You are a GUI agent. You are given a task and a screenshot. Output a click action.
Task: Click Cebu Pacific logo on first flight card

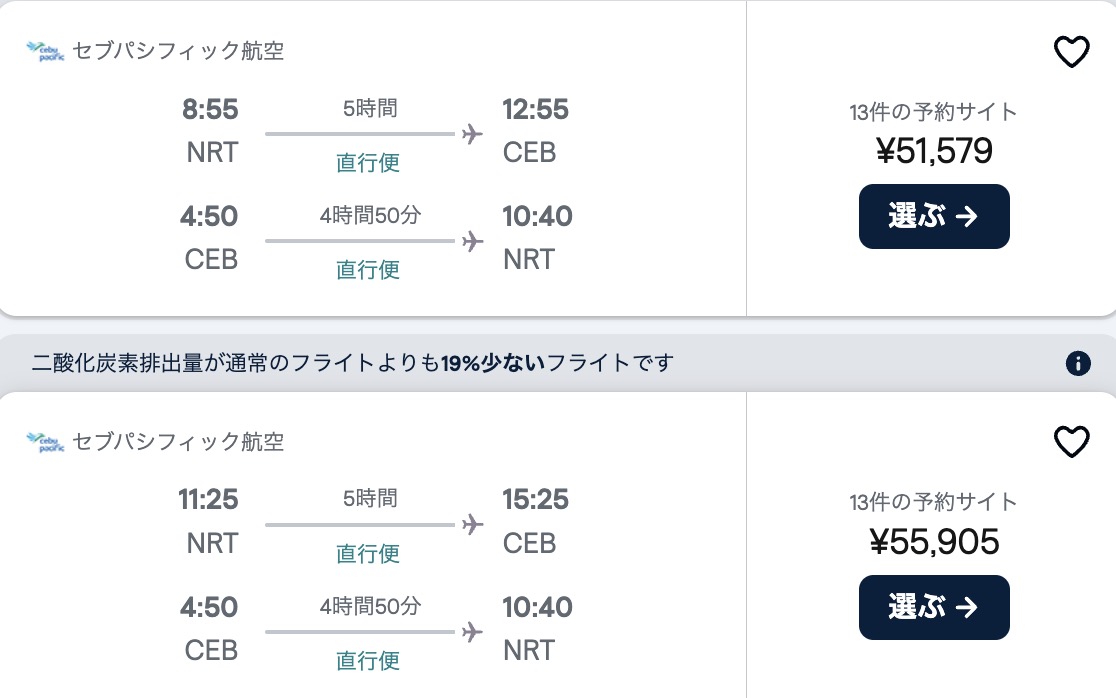point(46,51)
